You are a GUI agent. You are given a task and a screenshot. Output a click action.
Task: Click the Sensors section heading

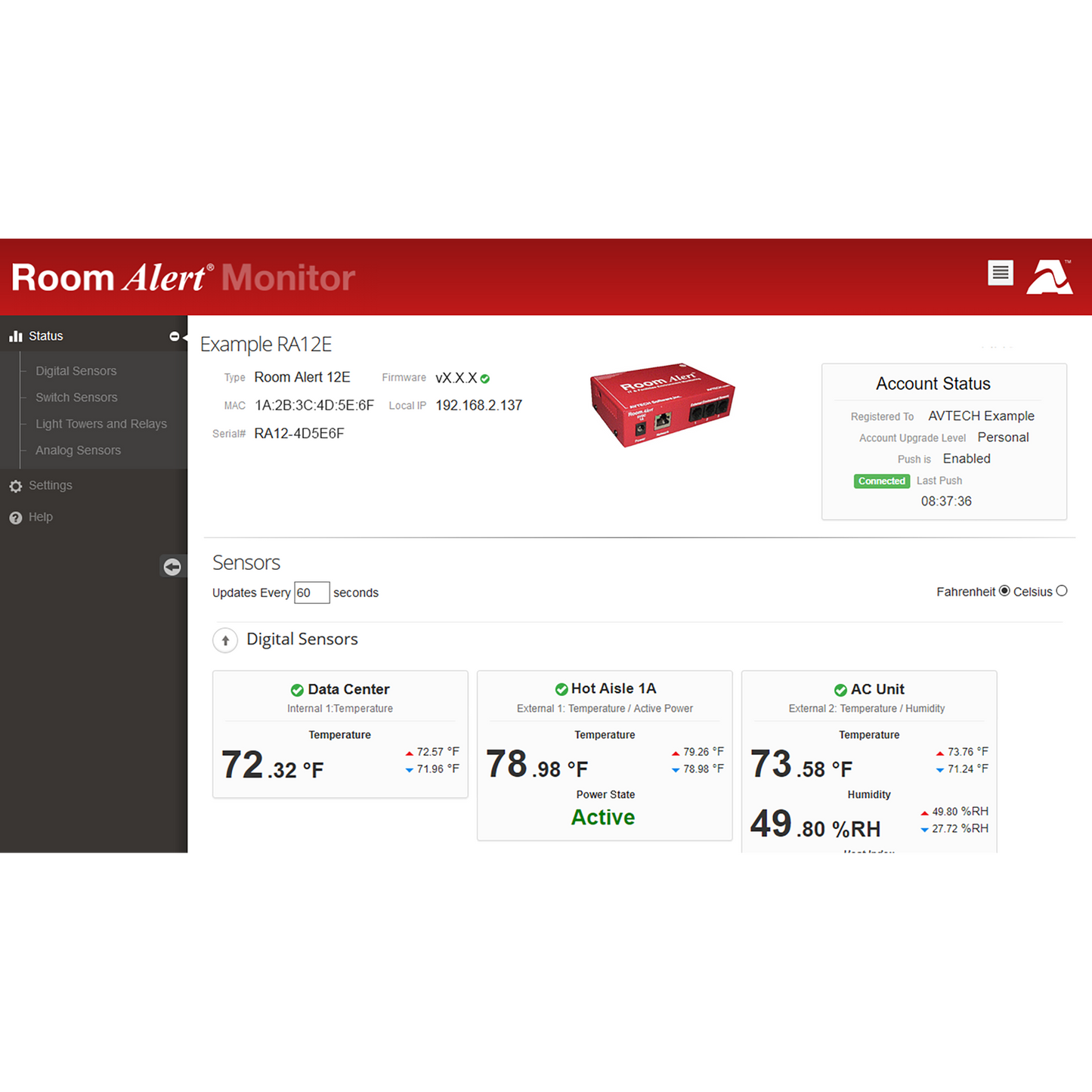coord(246,563)
